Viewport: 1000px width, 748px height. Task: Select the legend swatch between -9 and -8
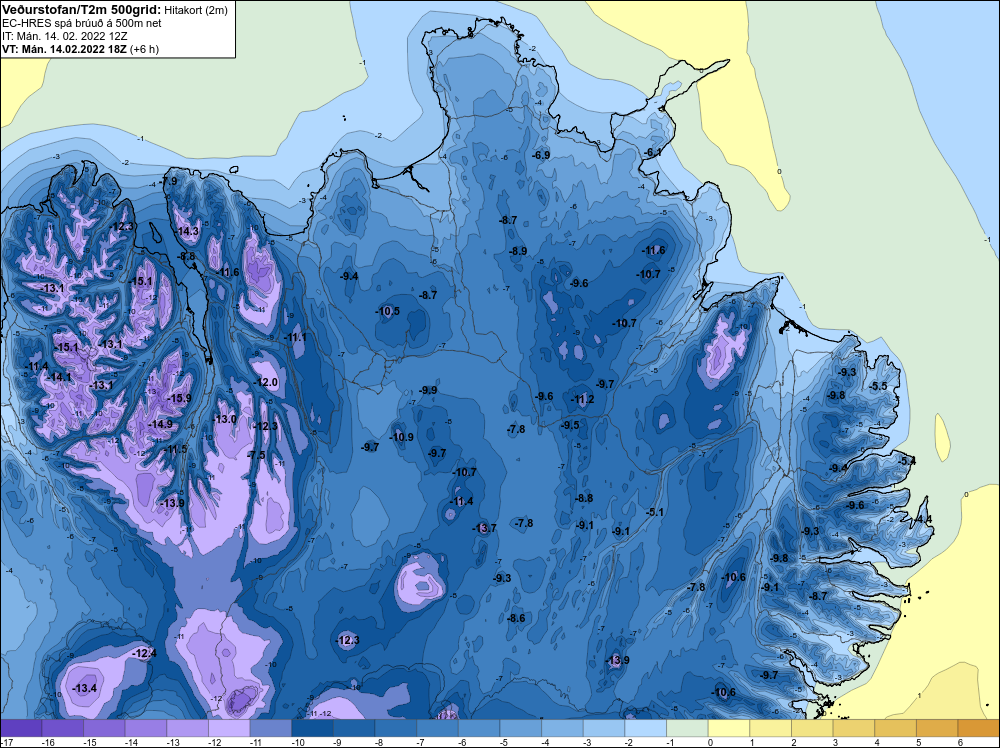(x=354, y=728)
